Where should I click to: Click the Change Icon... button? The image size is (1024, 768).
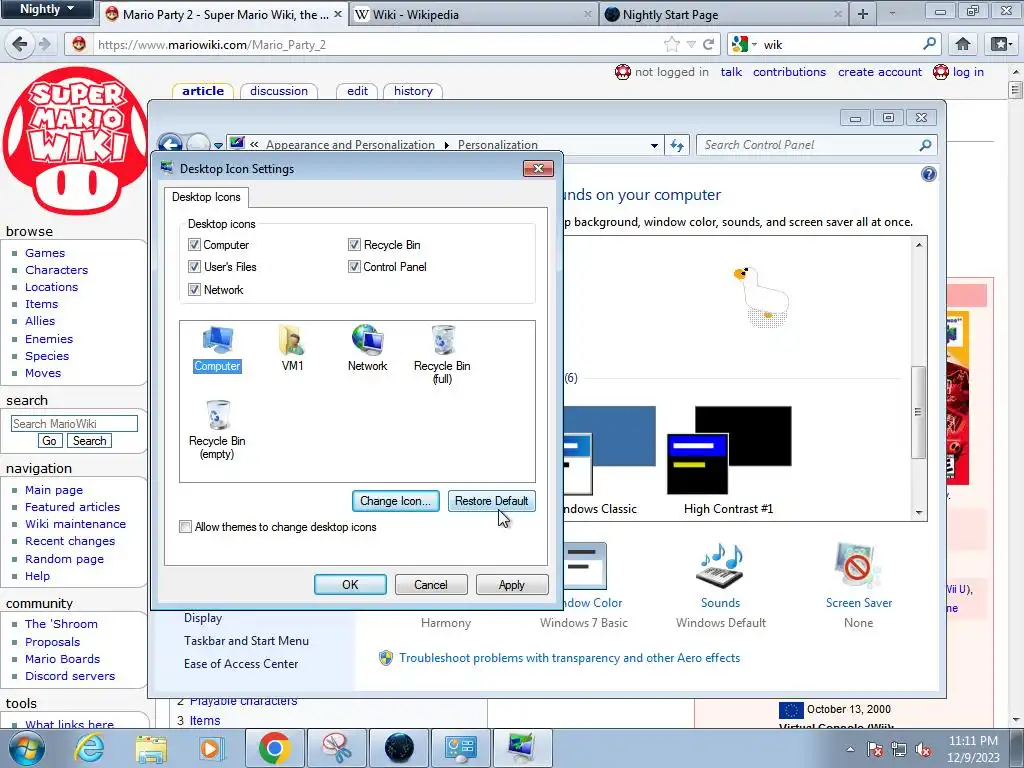click(395, 501)
